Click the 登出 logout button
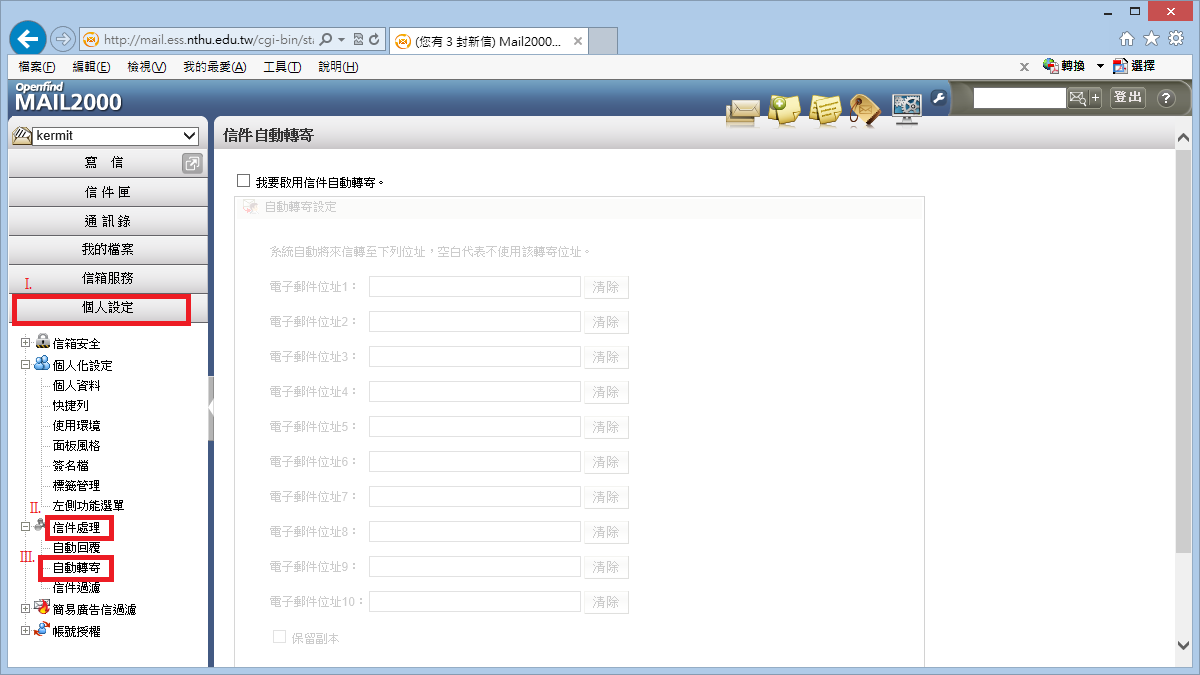1200x675 pixels. pos(1127,97)
